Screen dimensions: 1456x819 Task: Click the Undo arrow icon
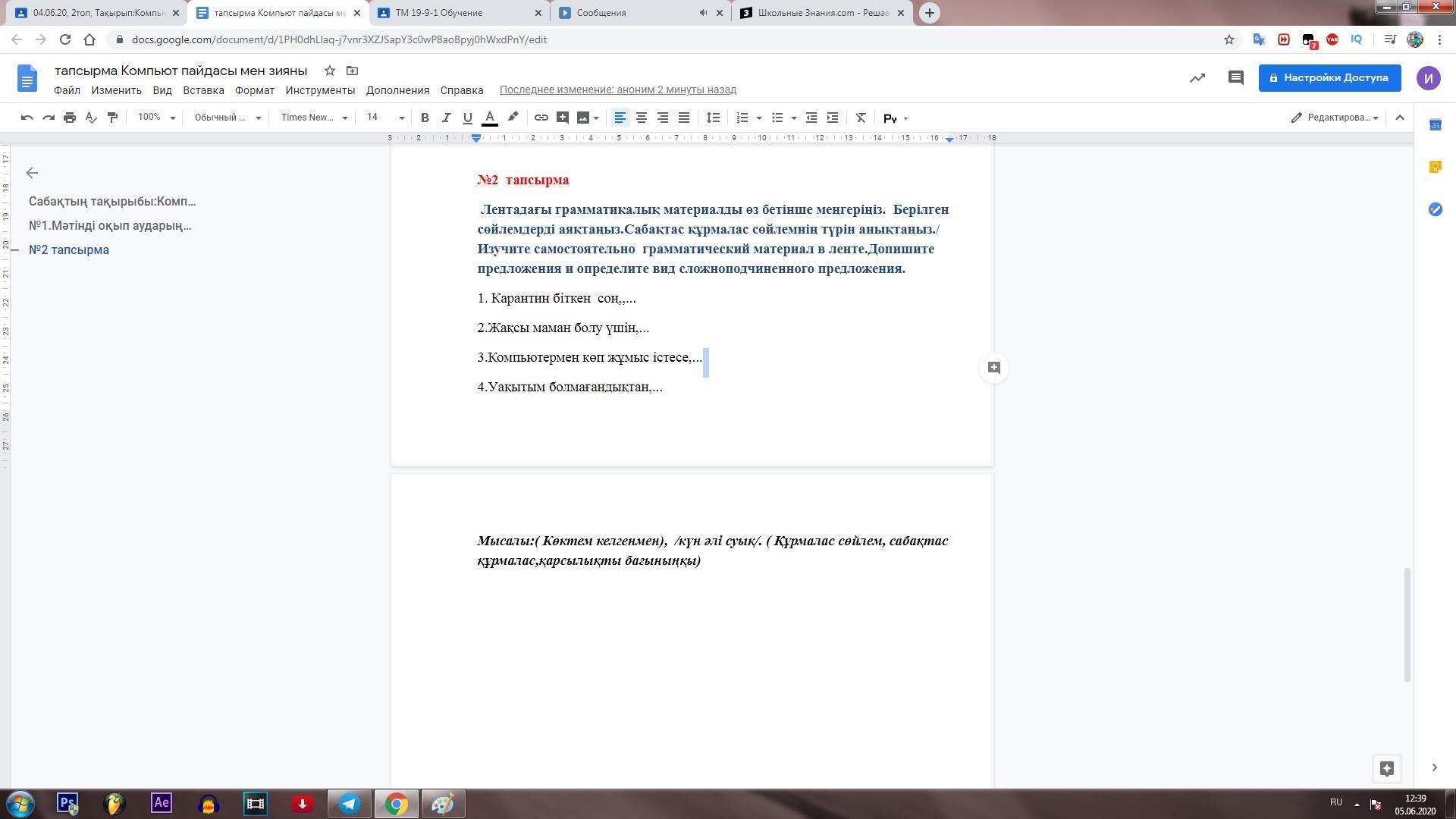[27, 118]
